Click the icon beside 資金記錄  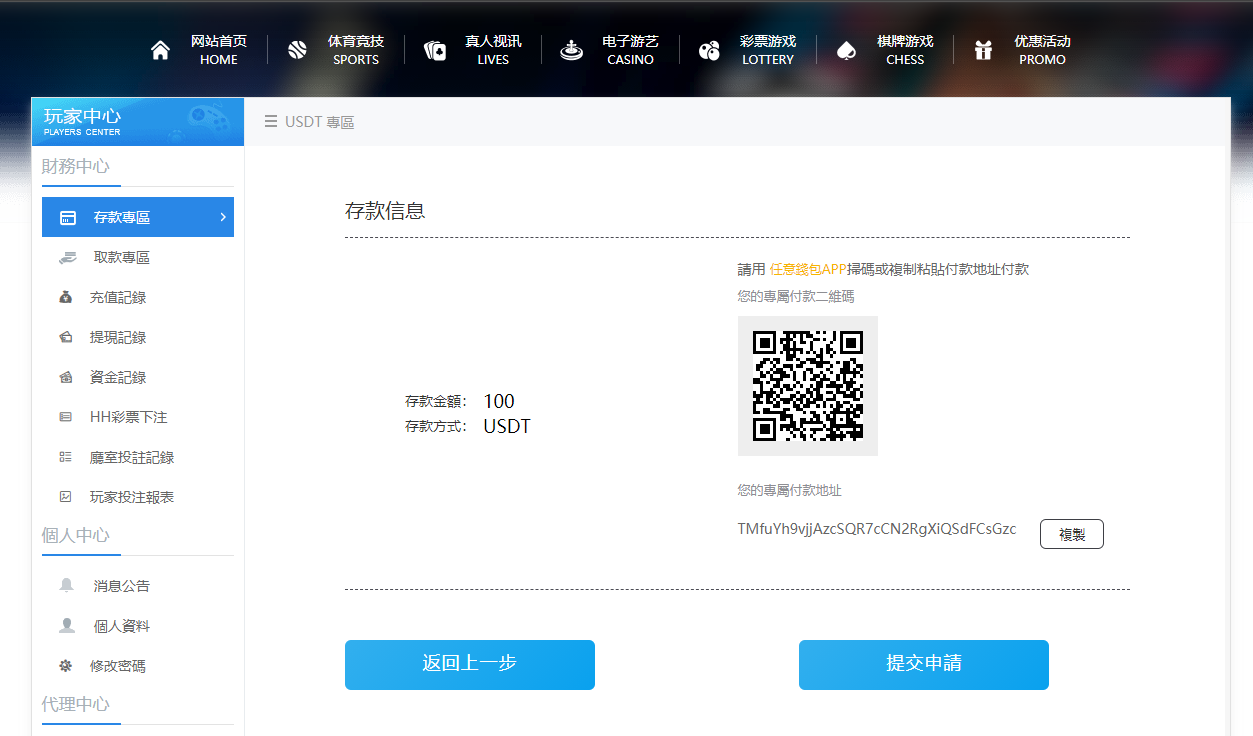pyautogui.click(x=66, y=377)
